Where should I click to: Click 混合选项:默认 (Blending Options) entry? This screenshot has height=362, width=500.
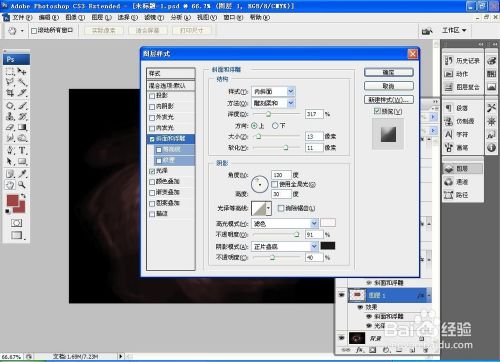point(171,85)
